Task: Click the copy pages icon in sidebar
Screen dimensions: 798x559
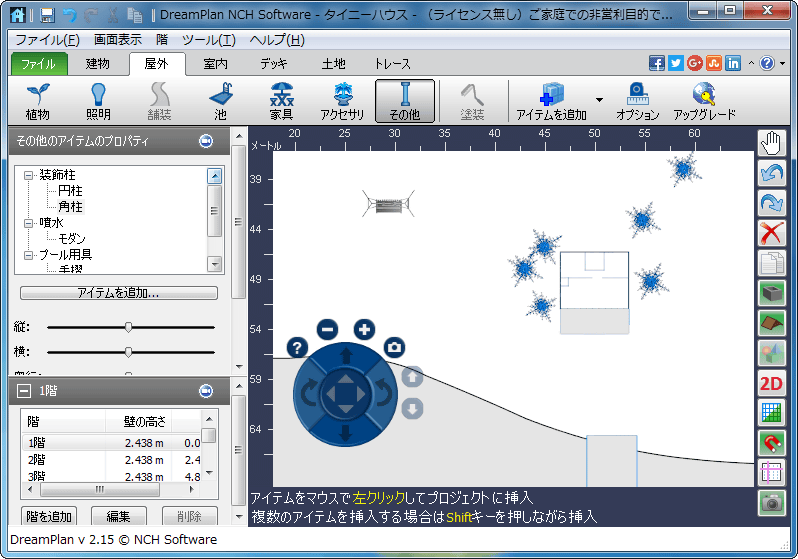Action: [x=771, y=263]
